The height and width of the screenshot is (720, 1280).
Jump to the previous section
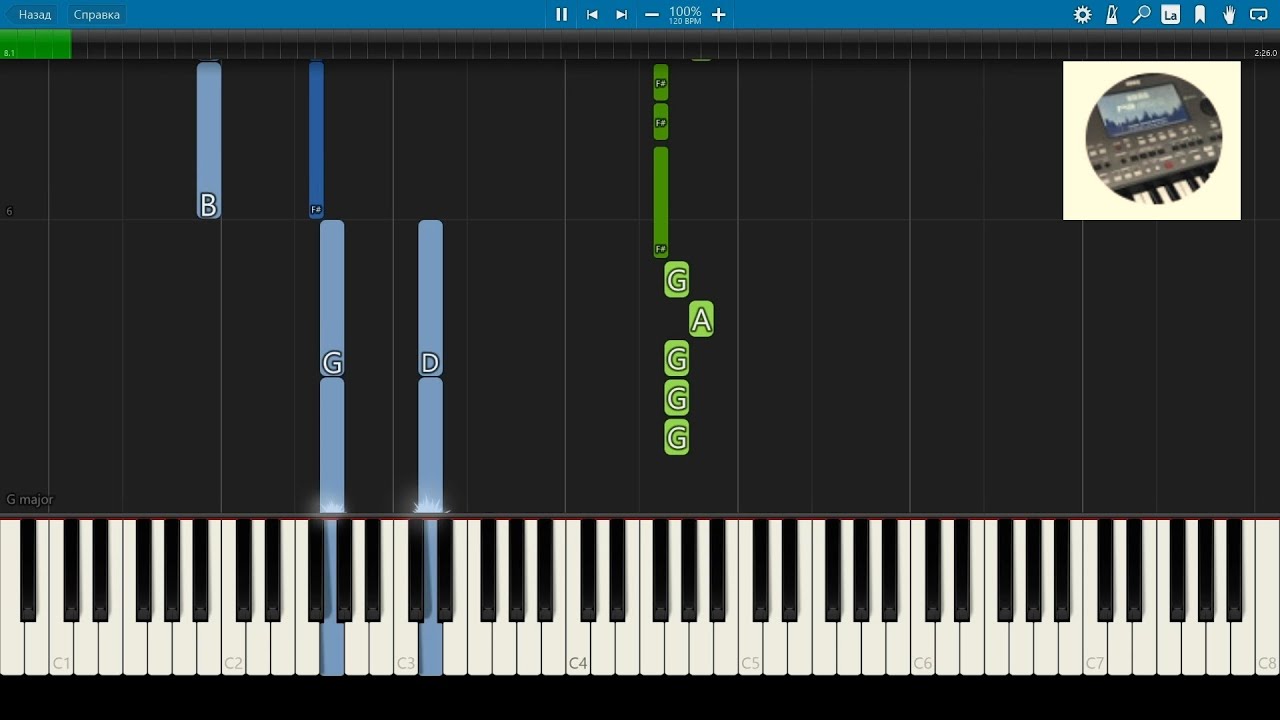tap(592, 15)
